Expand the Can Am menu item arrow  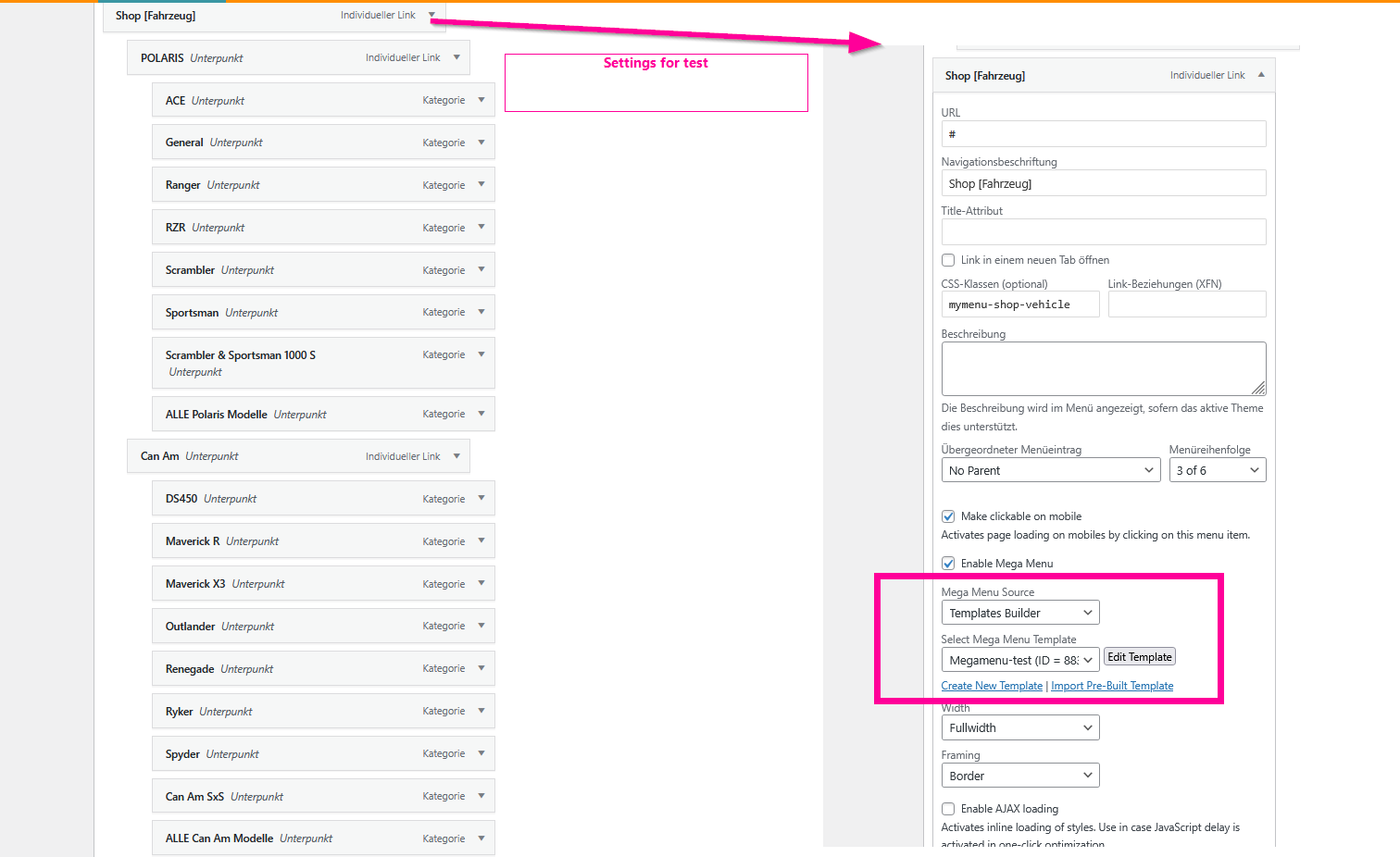(x=456, y=456)
